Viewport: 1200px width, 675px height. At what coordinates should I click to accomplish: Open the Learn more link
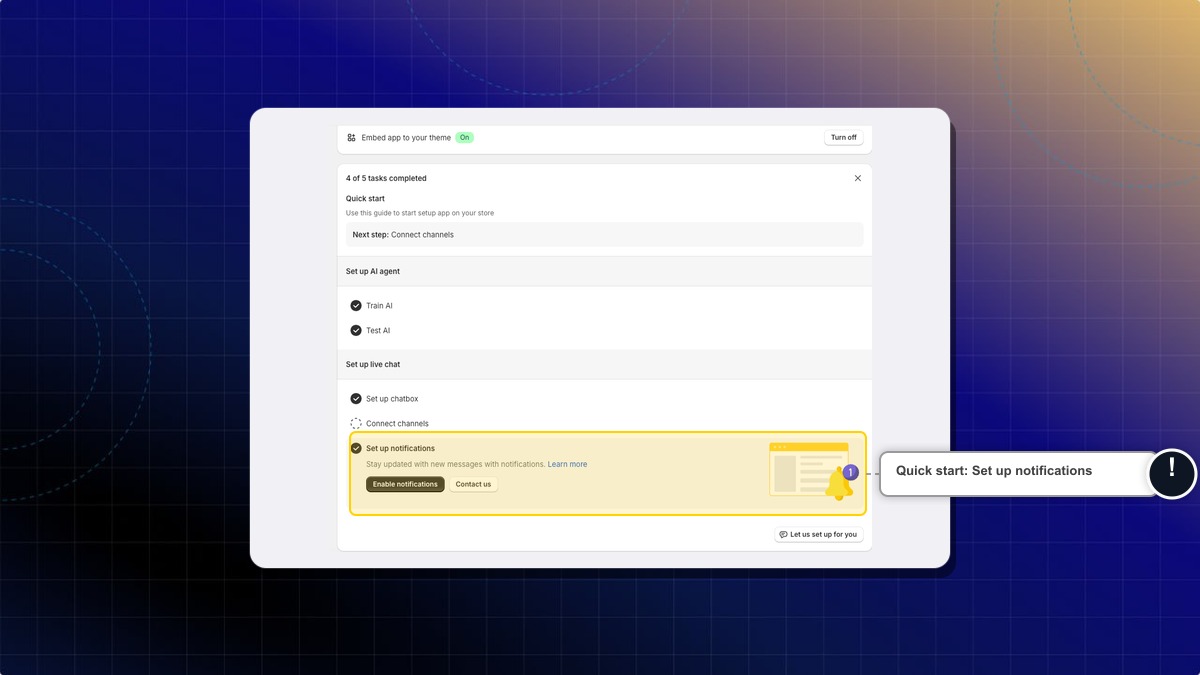567,464
